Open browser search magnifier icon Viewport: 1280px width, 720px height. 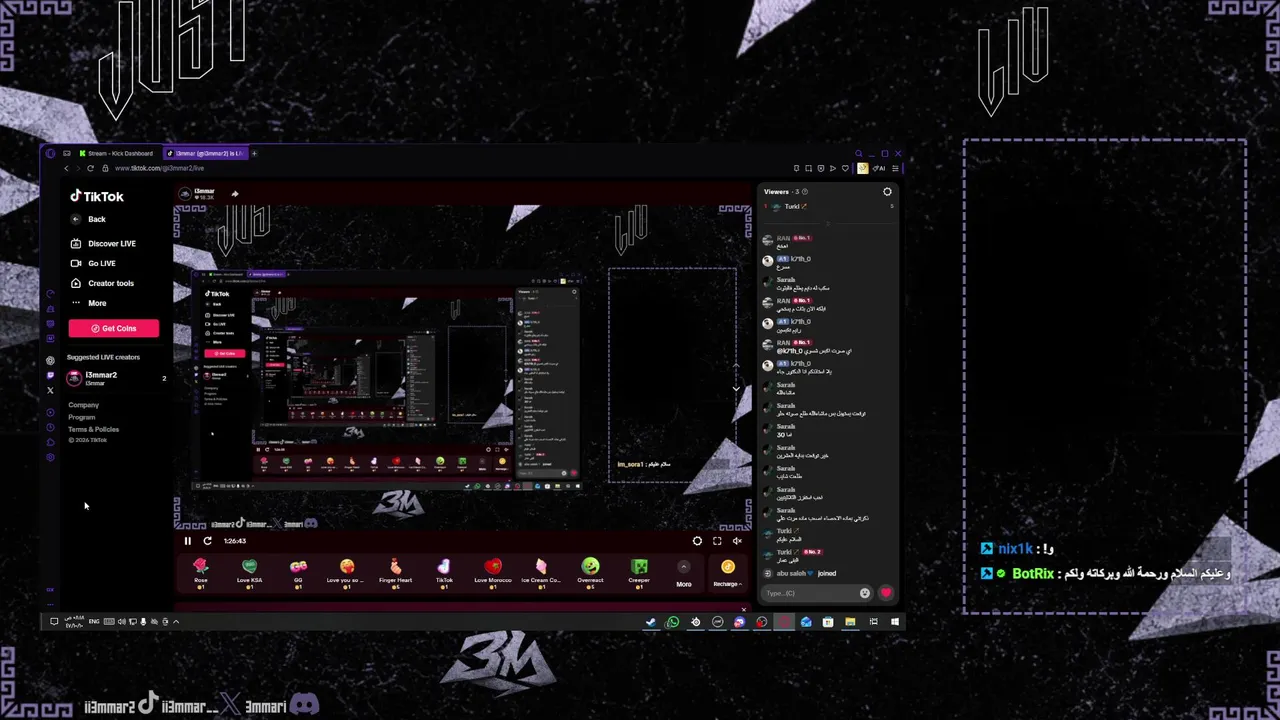click(858, 154)
